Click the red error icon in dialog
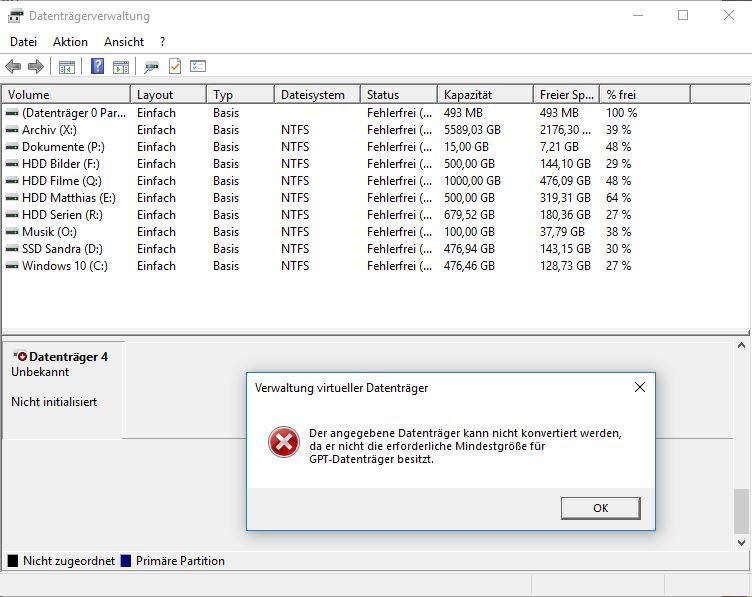 (284, 442)
